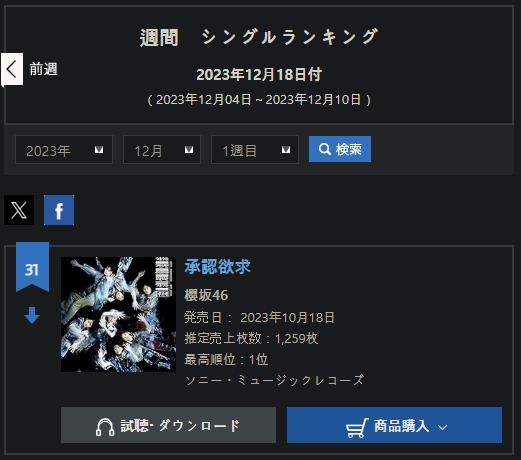Expand the 商品購入 chevron

[x=442, y=427]
